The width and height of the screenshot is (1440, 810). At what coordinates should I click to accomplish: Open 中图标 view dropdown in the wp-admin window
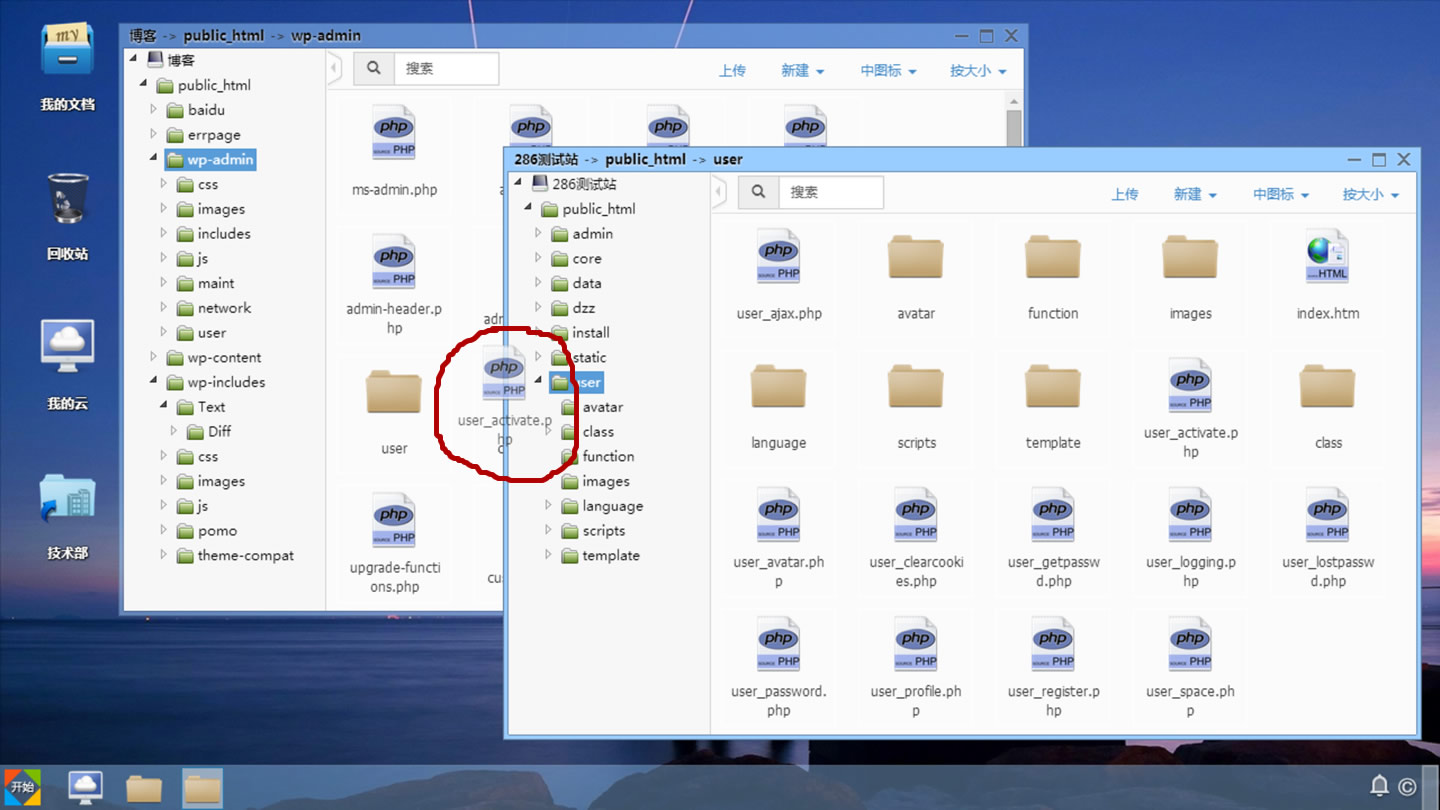click(x=889, y=70)
